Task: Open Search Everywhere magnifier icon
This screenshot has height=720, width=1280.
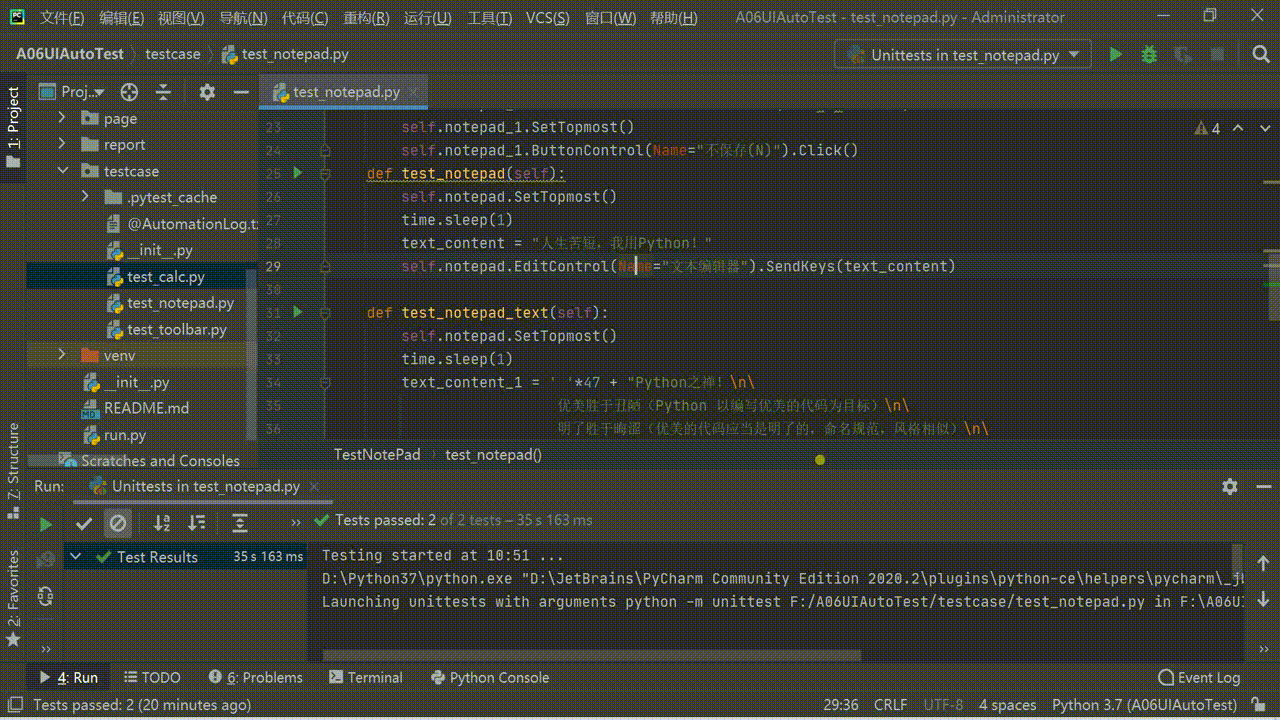Action: click(1260, 55)
